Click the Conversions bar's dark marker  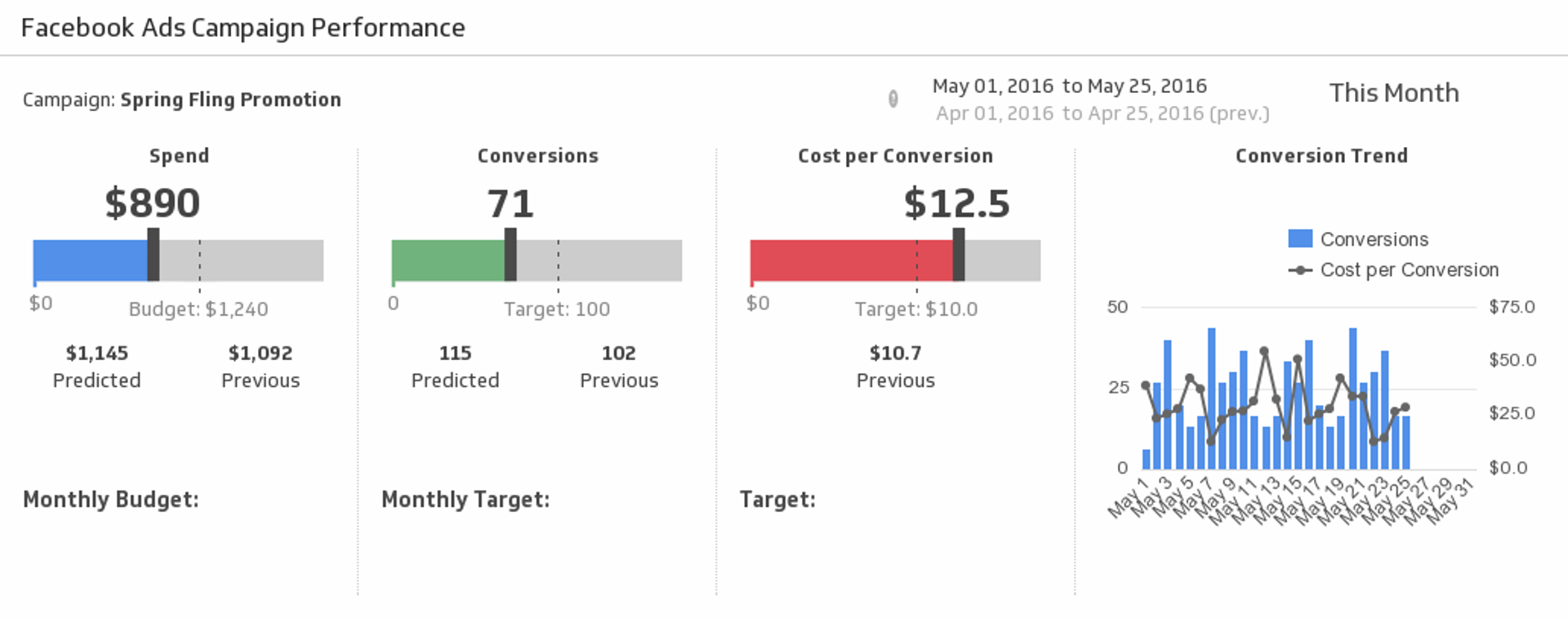(x=510, y=255)
